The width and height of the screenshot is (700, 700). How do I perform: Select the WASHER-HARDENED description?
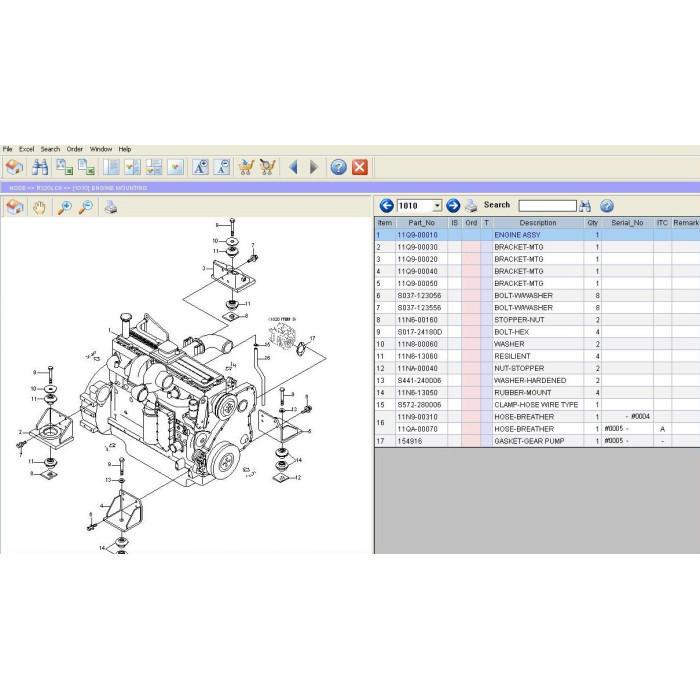click(530, 380)
